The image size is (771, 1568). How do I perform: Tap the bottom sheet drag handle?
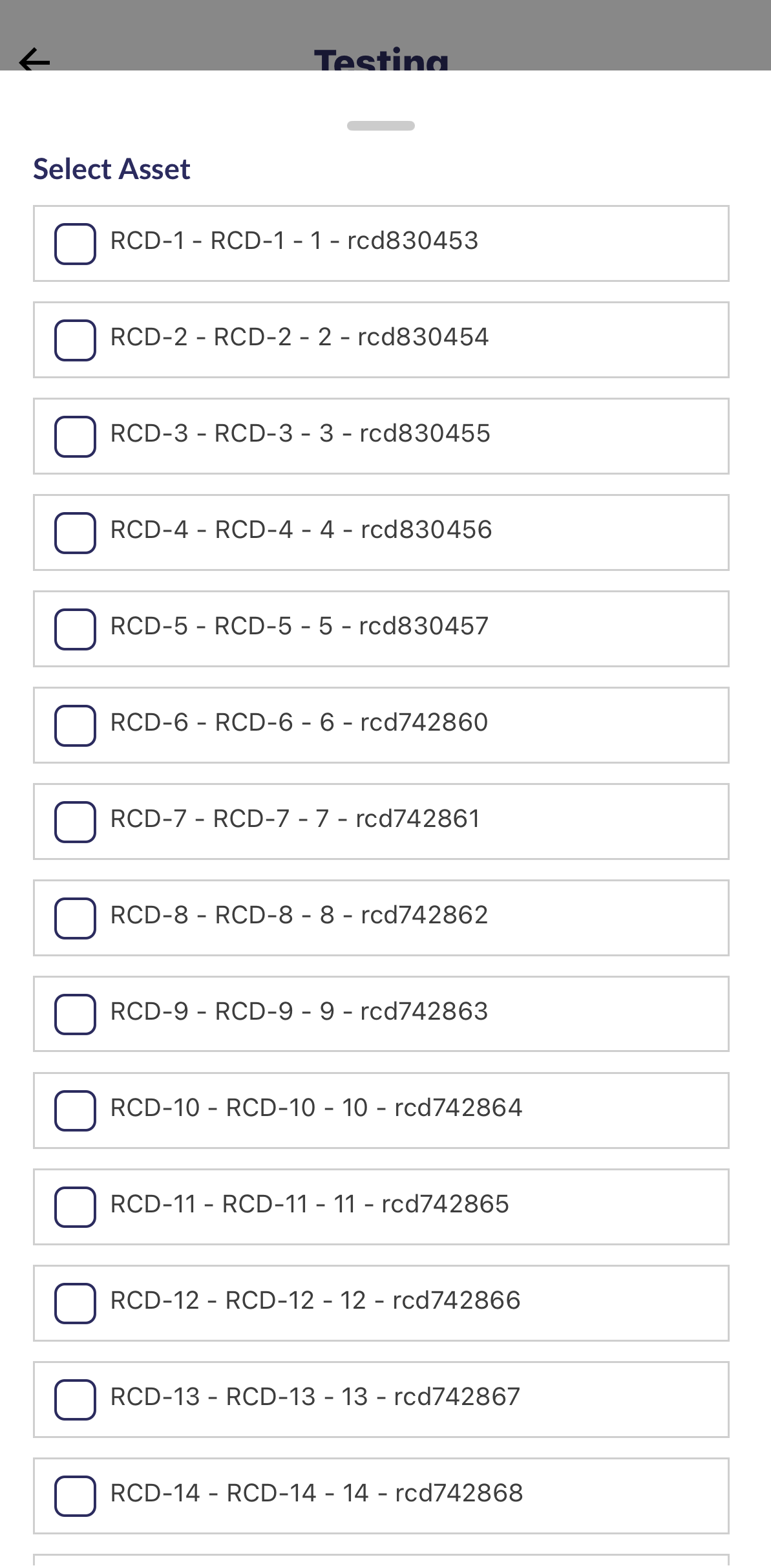pyautogui.click(x=381, y=125)
